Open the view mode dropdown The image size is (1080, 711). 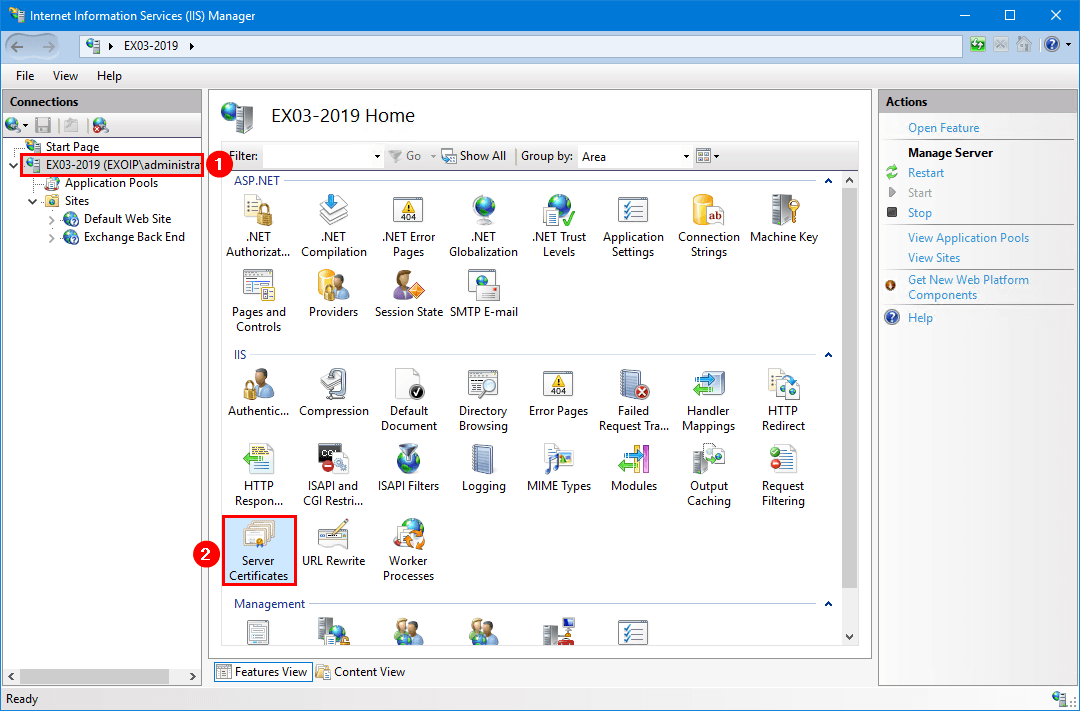tap(707, 156)
